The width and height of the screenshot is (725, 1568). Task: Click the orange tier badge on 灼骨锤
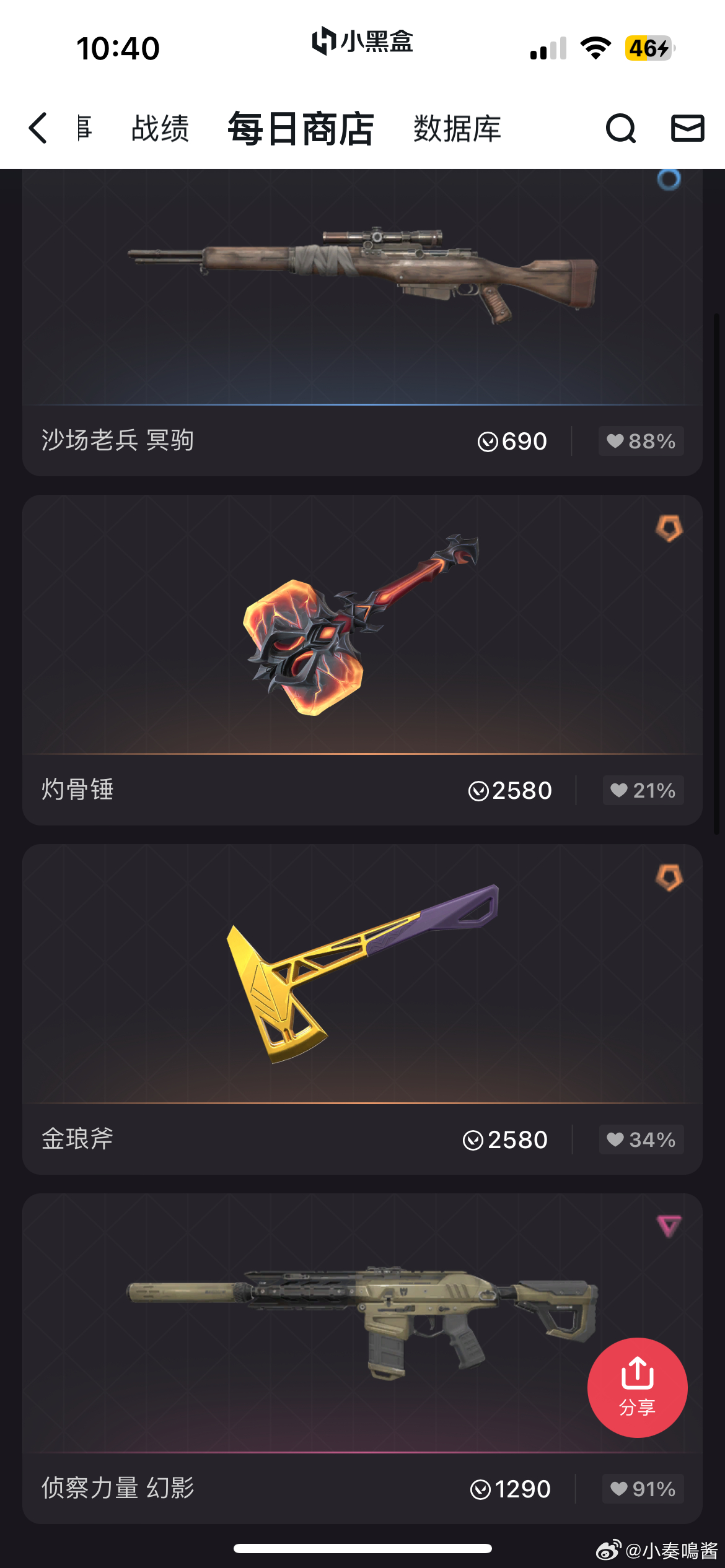(669, 528)
